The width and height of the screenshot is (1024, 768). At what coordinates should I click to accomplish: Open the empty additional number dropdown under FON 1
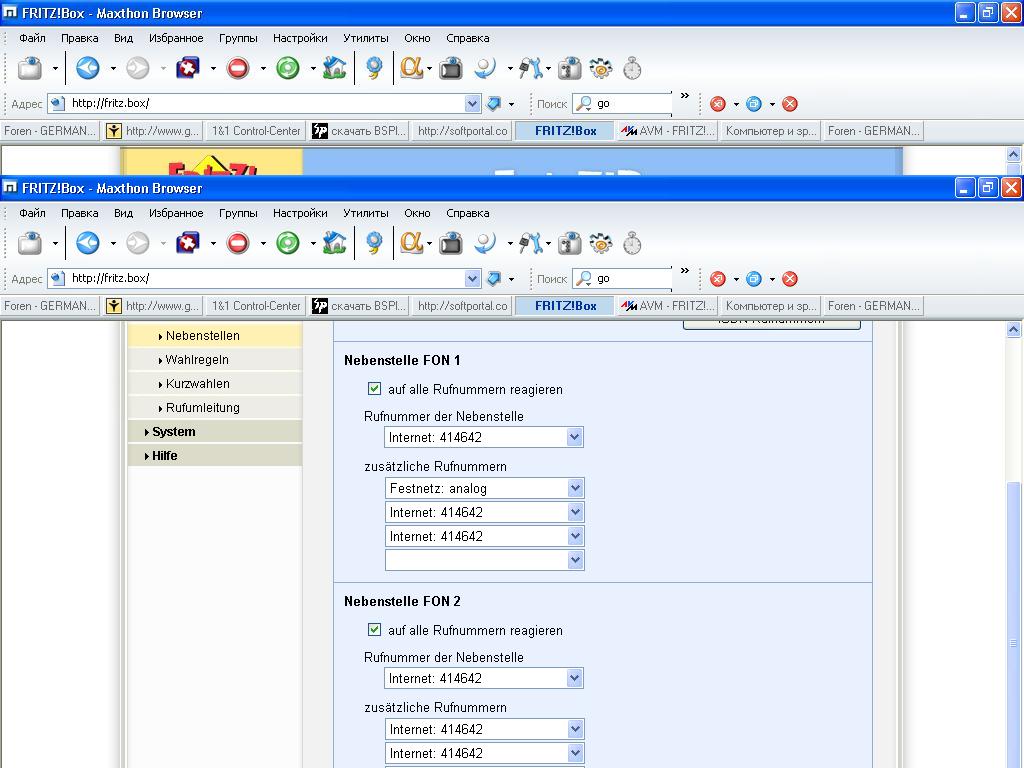[485, 560]
